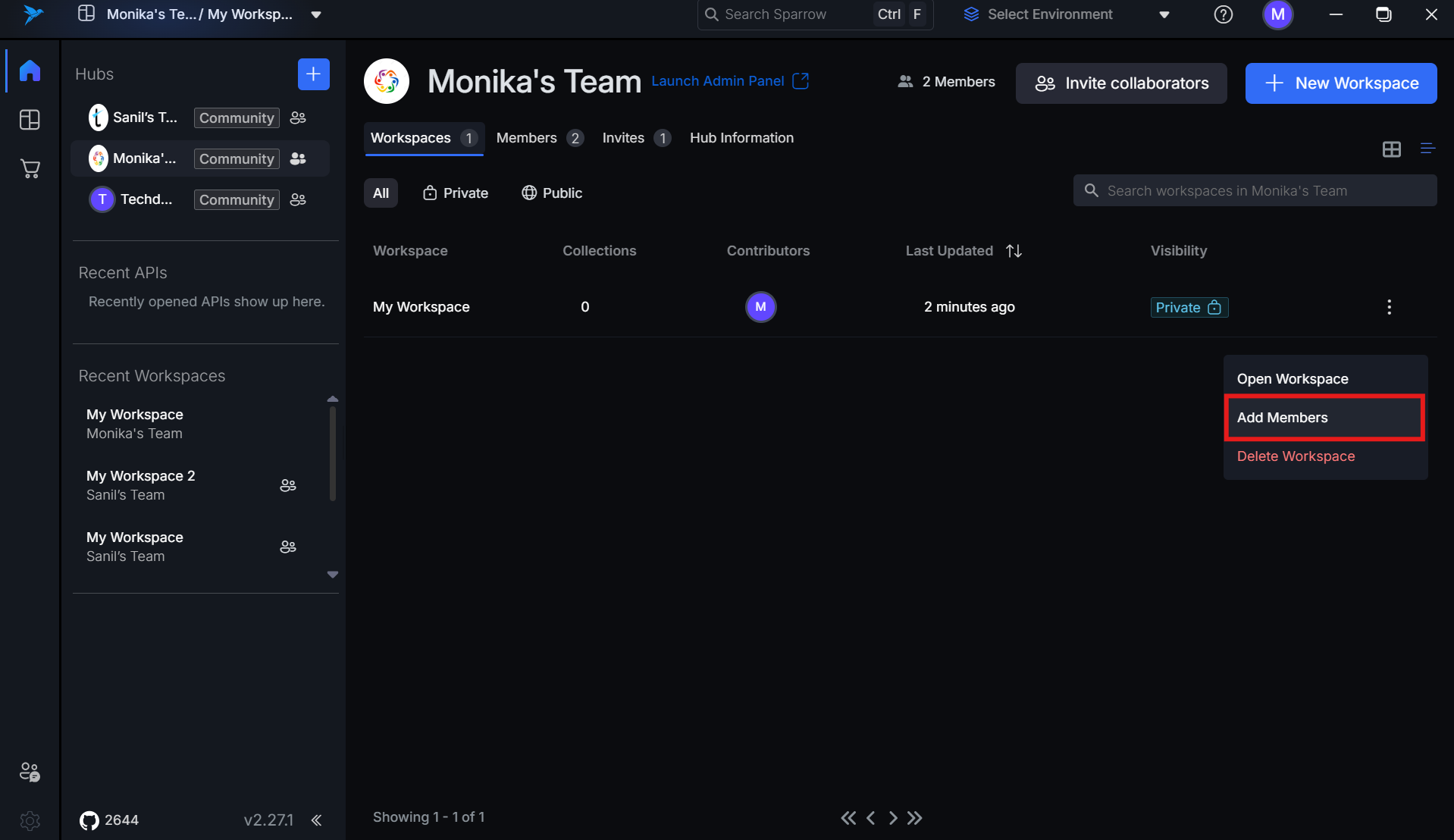Switch to list view layout
Image resolution: width=1454 pixels, height=840 pixels.
[x=1427, y=149]
